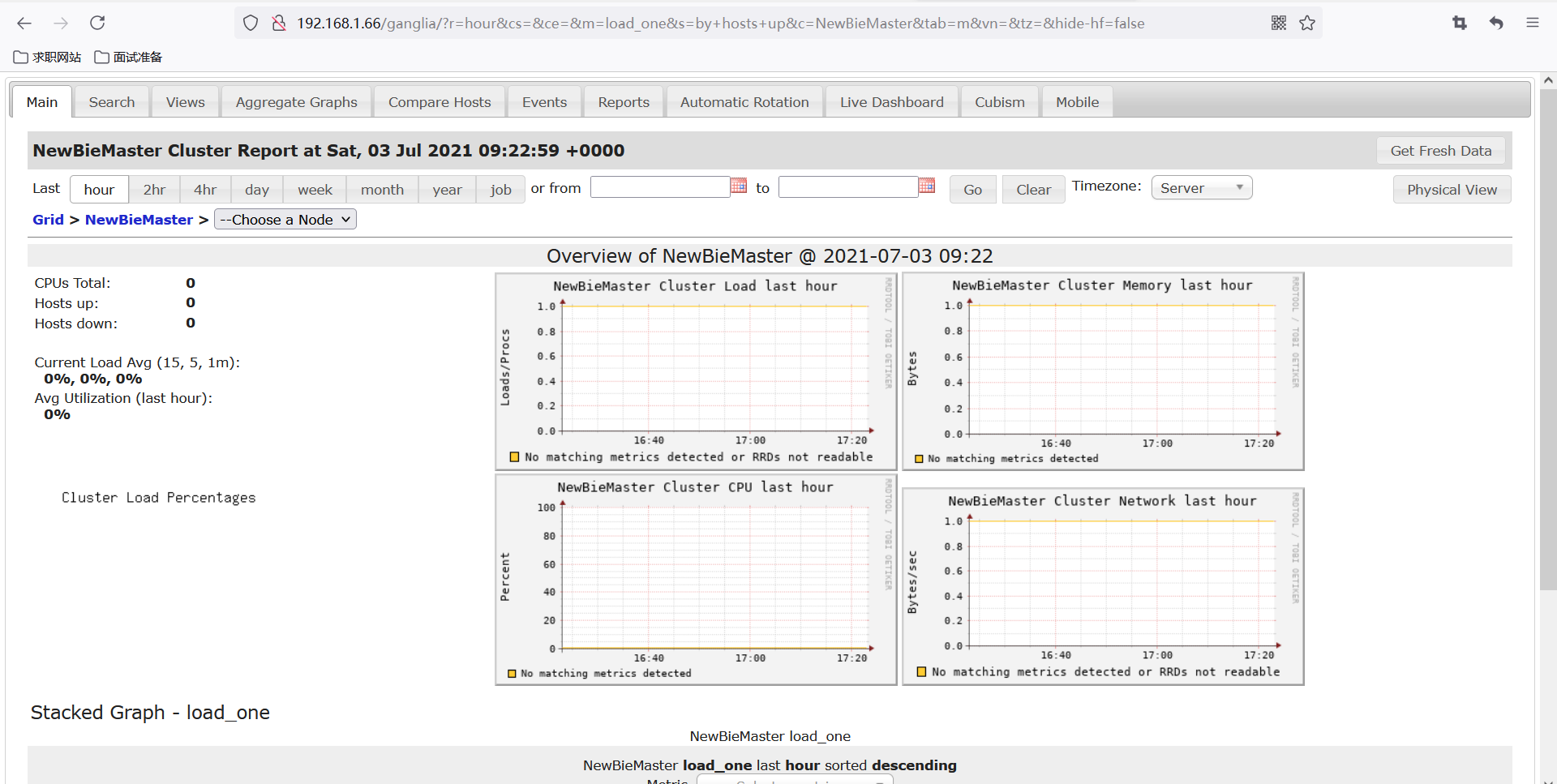This screenshot has height=784, width=1557.
Task: Open the Mobile tab
Action: coord(1078,102)
